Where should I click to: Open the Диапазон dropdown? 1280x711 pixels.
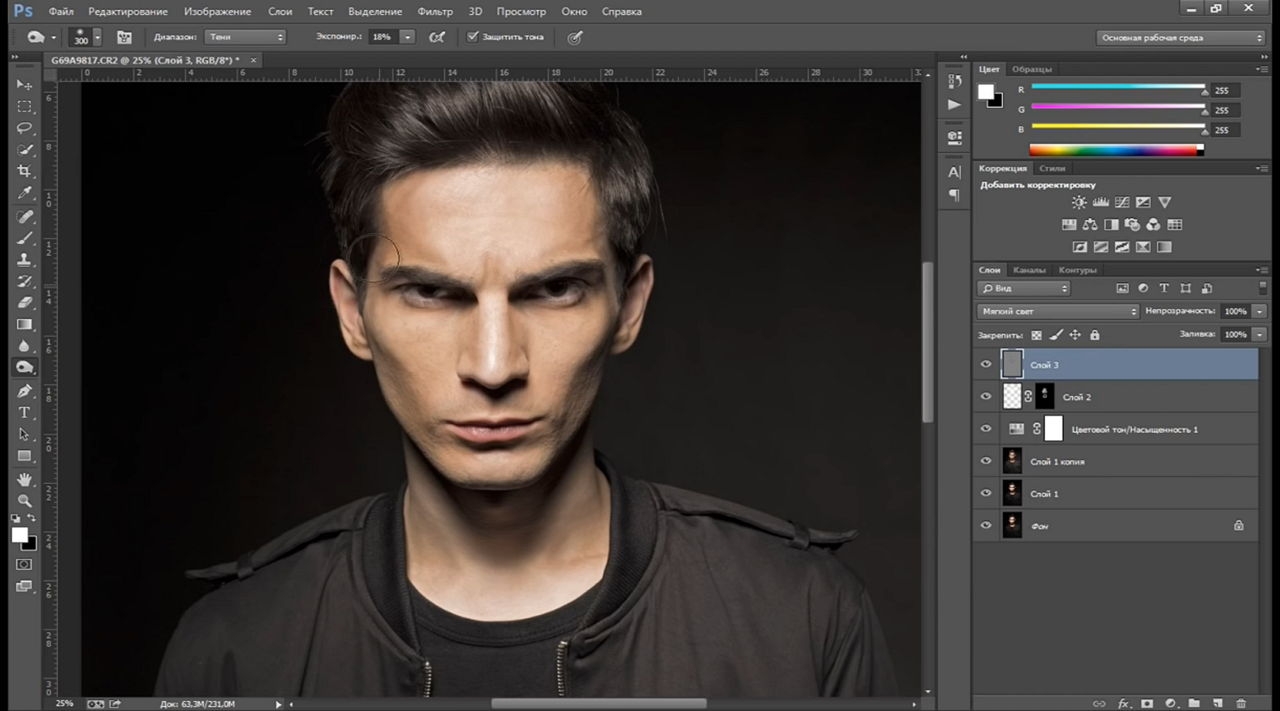245,37
